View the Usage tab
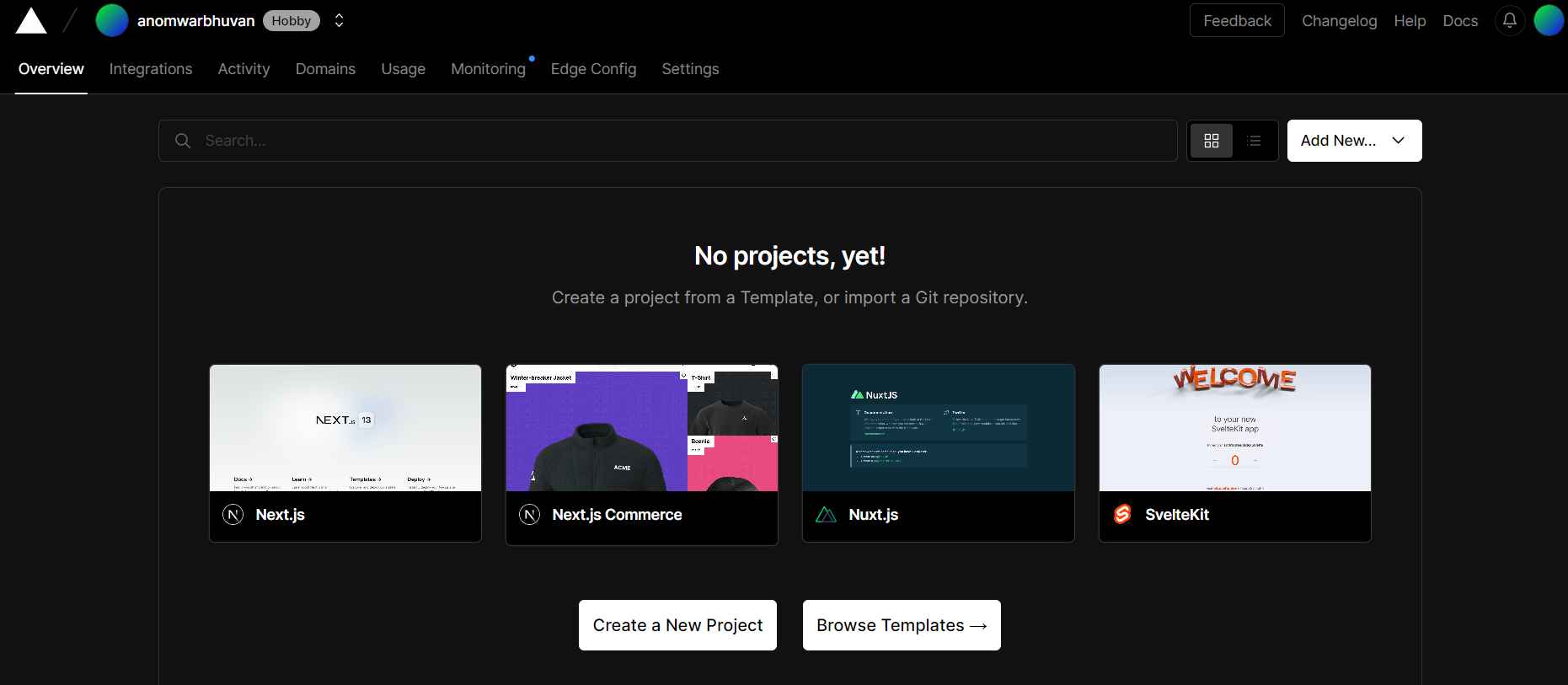 tap(404, 69)
